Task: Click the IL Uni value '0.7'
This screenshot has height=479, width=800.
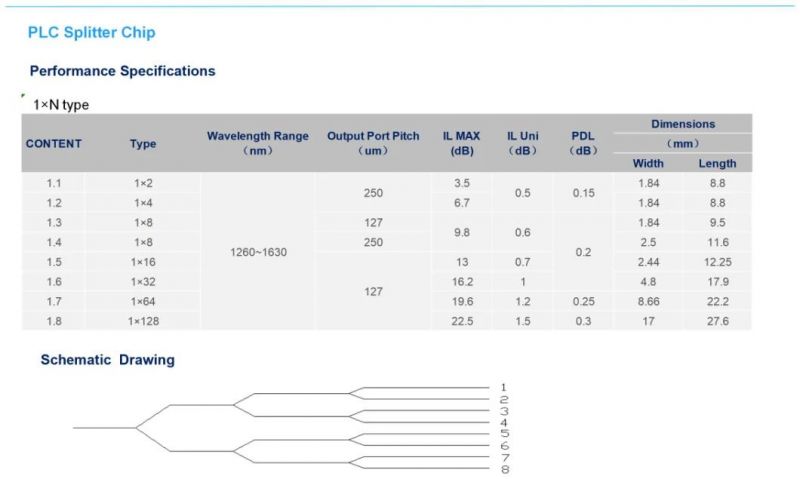Action: pyautogui.click(x=522, y=262)
